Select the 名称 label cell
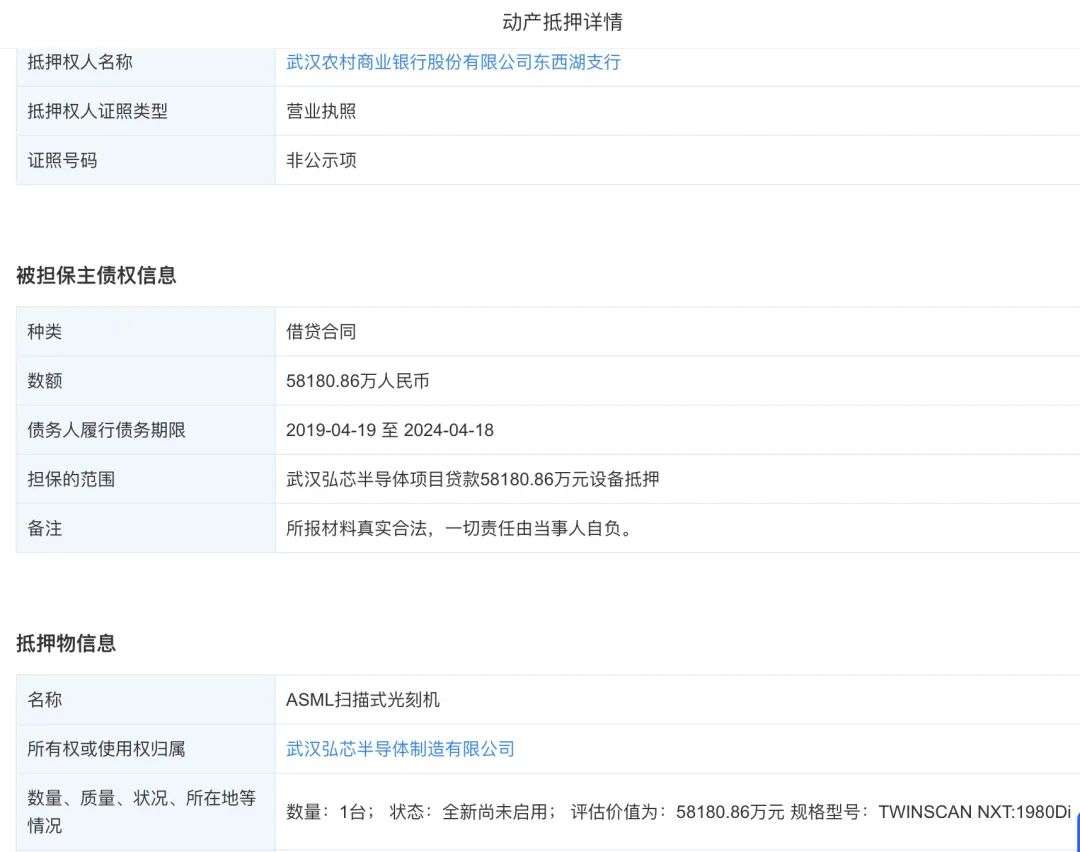This screenshot has width=1080, height=852. pos(145,700)
